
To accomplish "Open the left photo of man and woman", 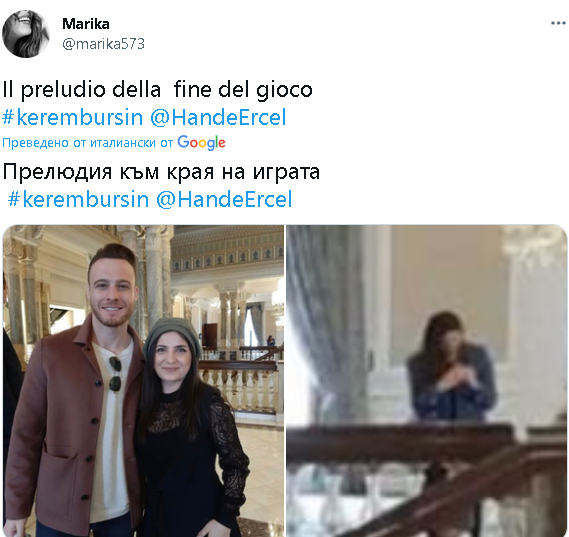I will pos(143,381).
